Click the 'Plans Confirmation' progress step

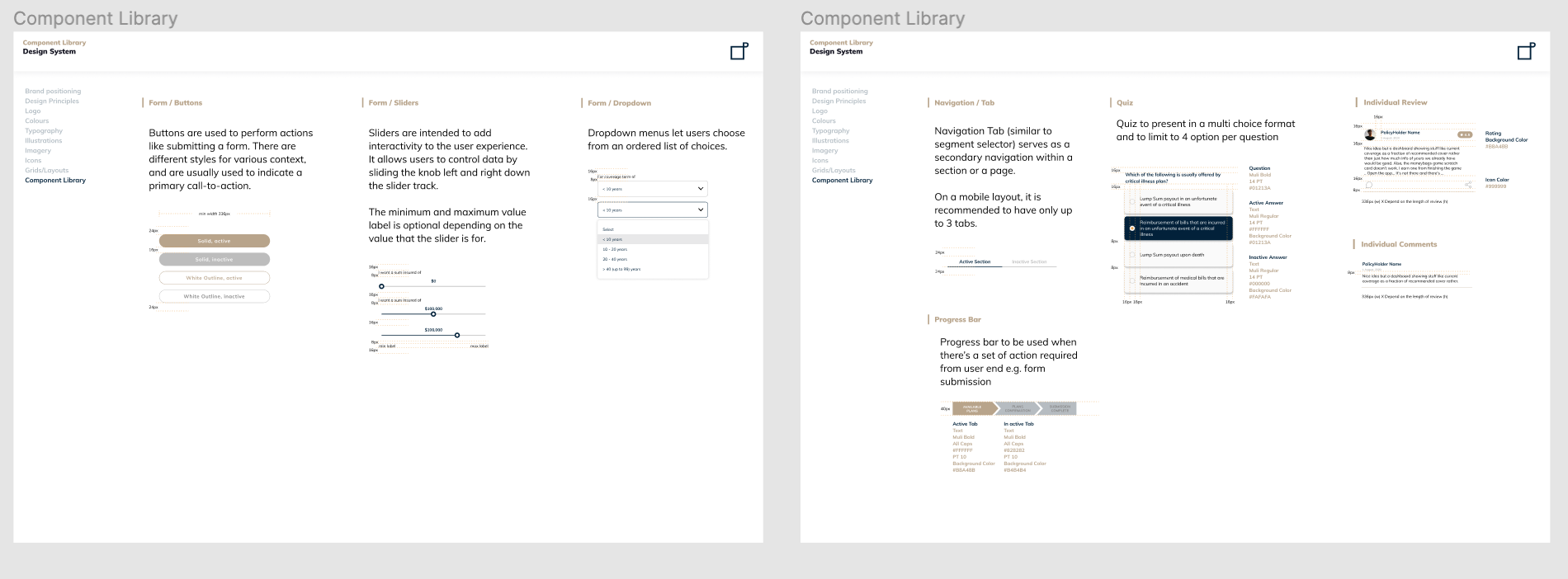click(1018, 408)
